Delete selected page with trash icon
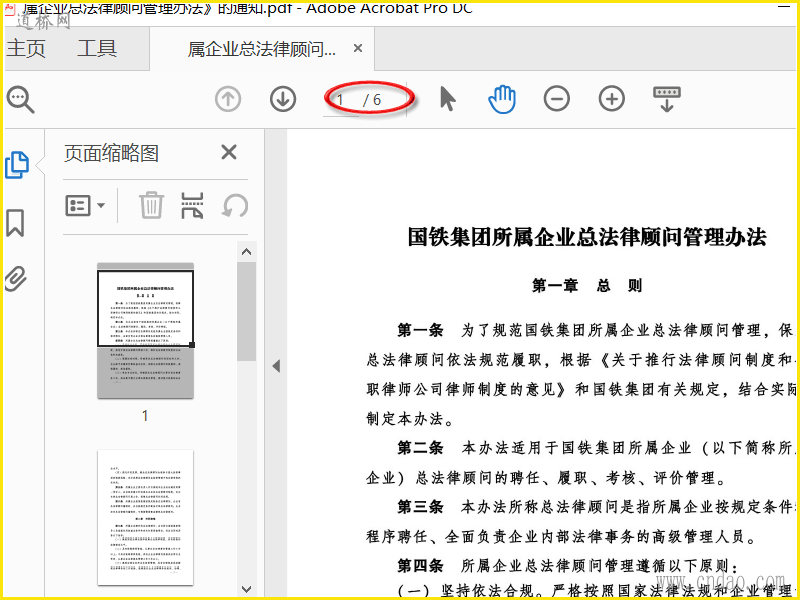Viewport: 800px width, 600px height. [152, 205]
